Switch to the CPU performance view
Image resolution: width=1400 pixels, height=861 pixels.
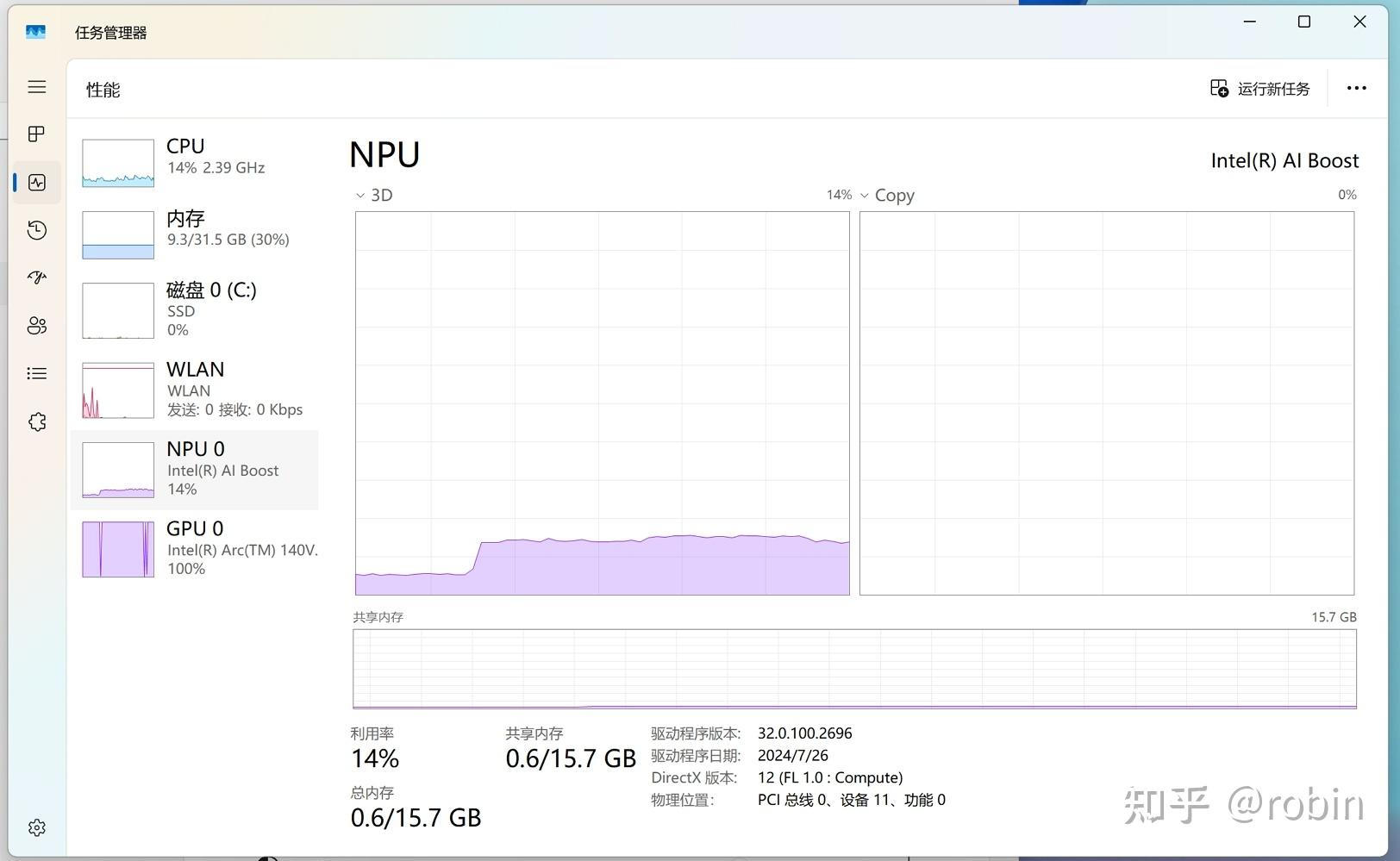pyautogui.click(x=198, y=162)
